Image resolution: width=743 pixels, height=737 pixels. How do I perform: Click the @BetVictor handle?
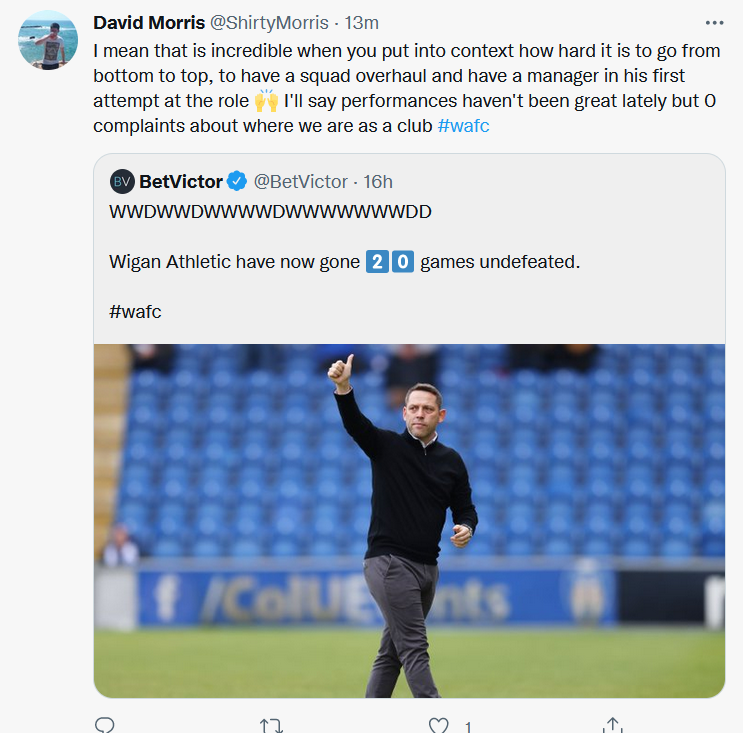pyautogui.click(x=300, y=181)
